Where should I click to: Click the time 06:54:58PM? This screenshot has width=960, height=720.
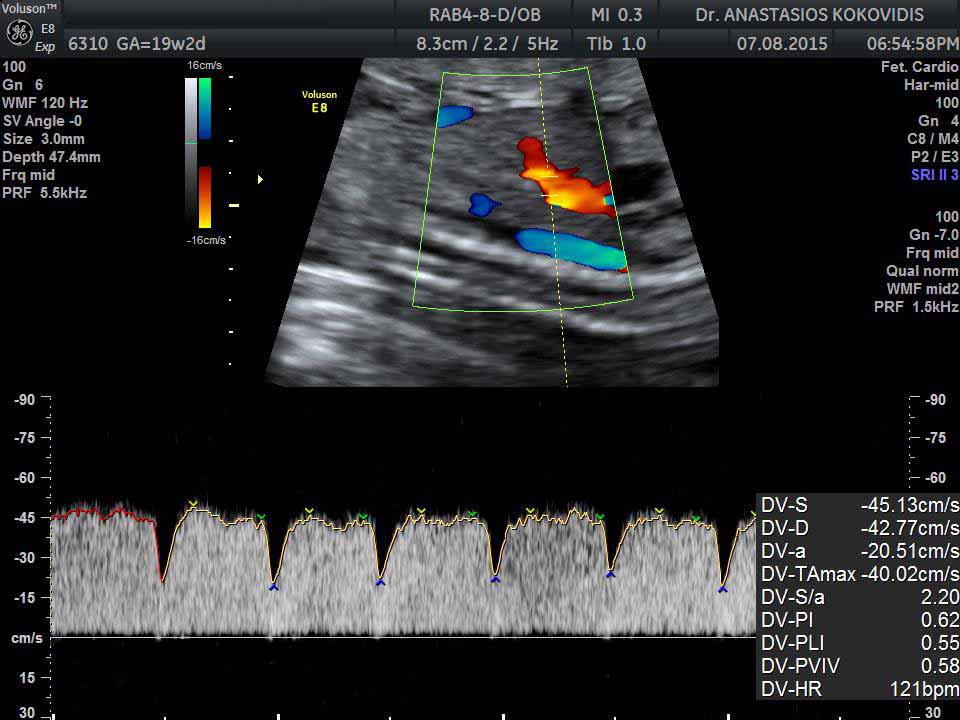tap(912, 44)
